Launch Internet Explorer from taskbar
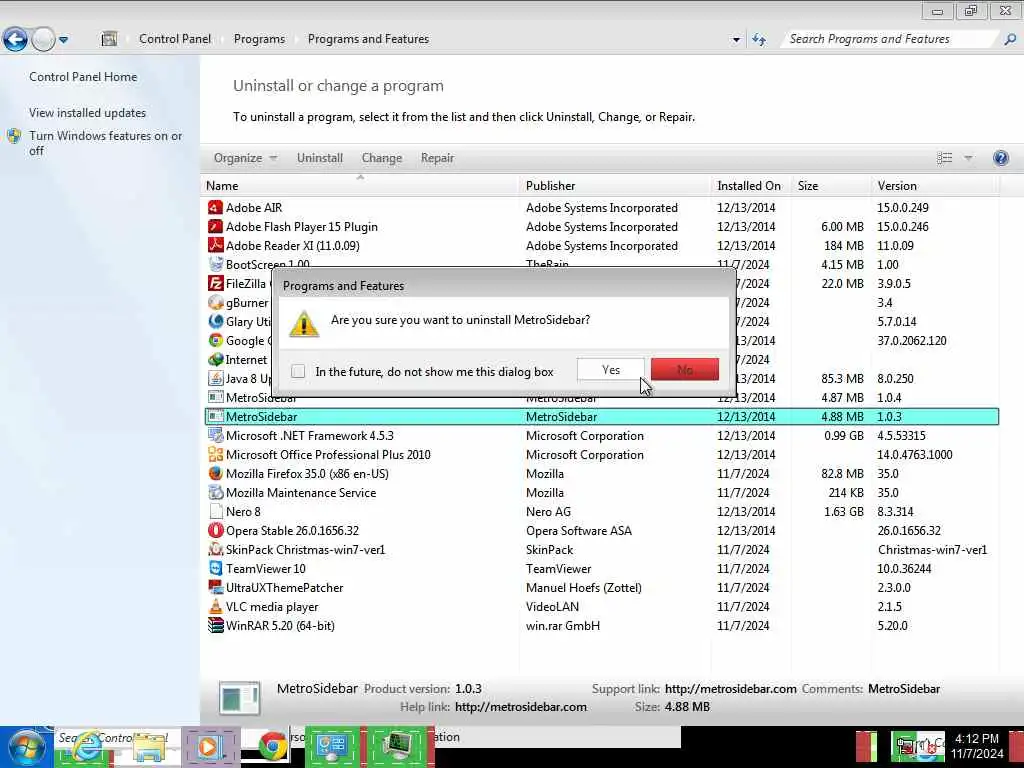The height and width of the screenshot is (768, 1024). [x=86, y=747]
